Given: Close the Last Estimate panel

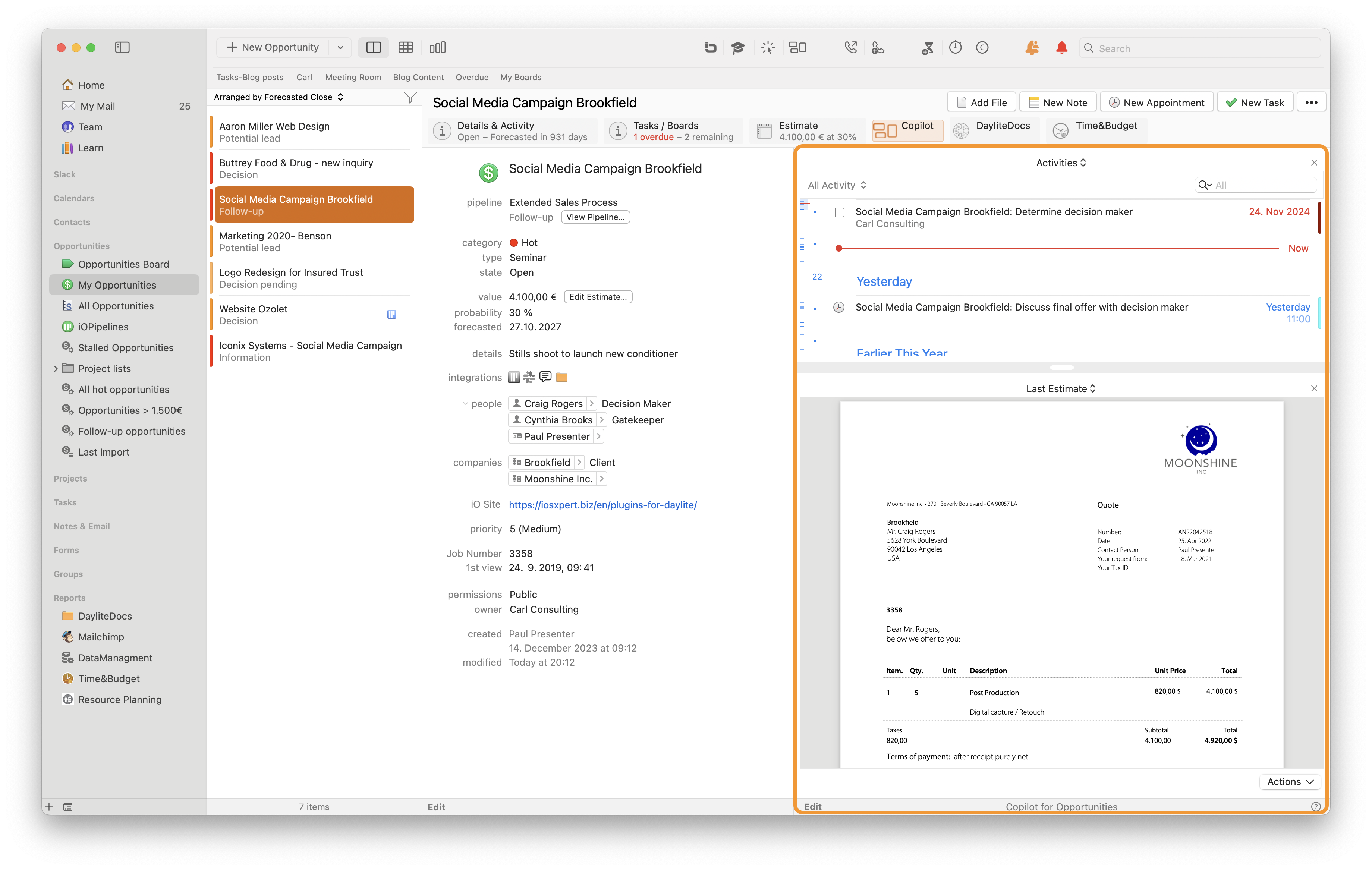Looking at the screenshot, I should point(1314,388).
